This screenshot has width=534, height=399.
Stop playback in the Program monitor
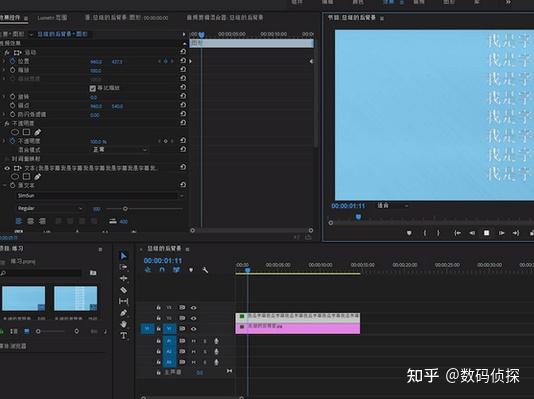pos(487,233)
